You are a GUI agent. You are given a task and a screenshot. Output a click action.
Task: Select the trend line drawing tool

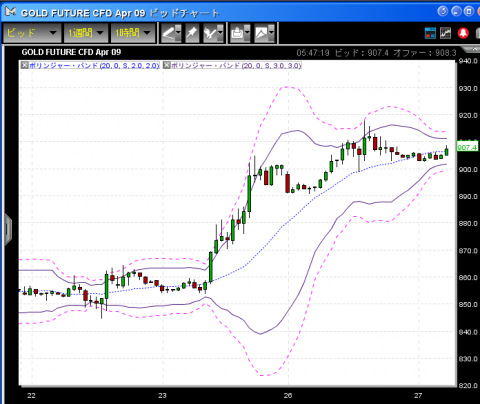pos(169,33)
